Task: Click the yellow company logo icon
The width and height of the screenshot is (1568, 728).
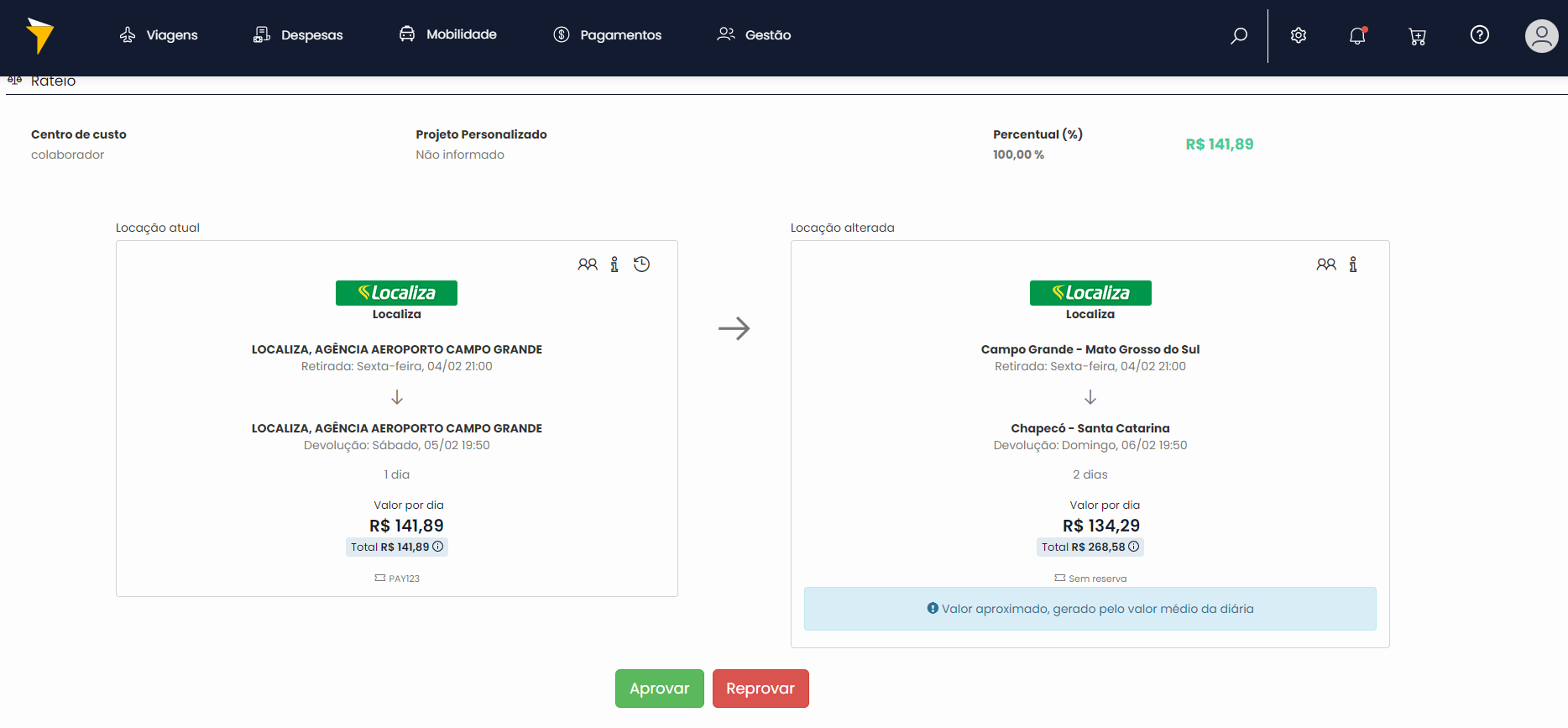Action: tap(39, 35)
